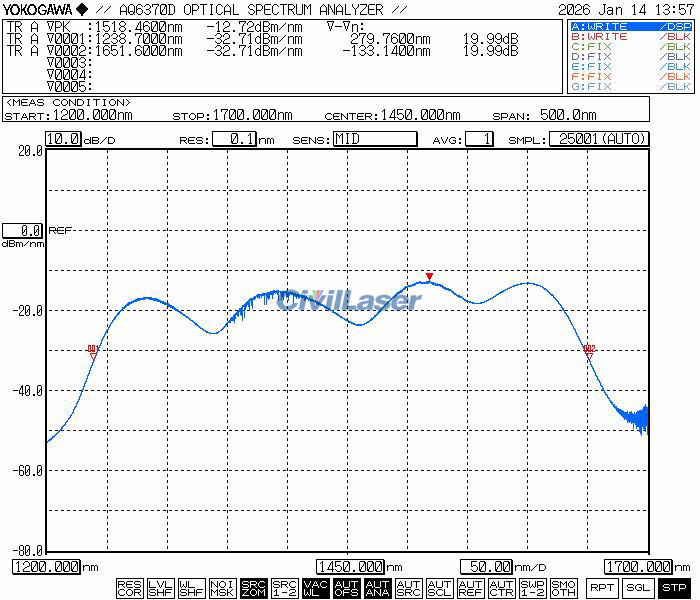
Task: Click the 1450.000 center wavelength field
Action: coord(351,567)
